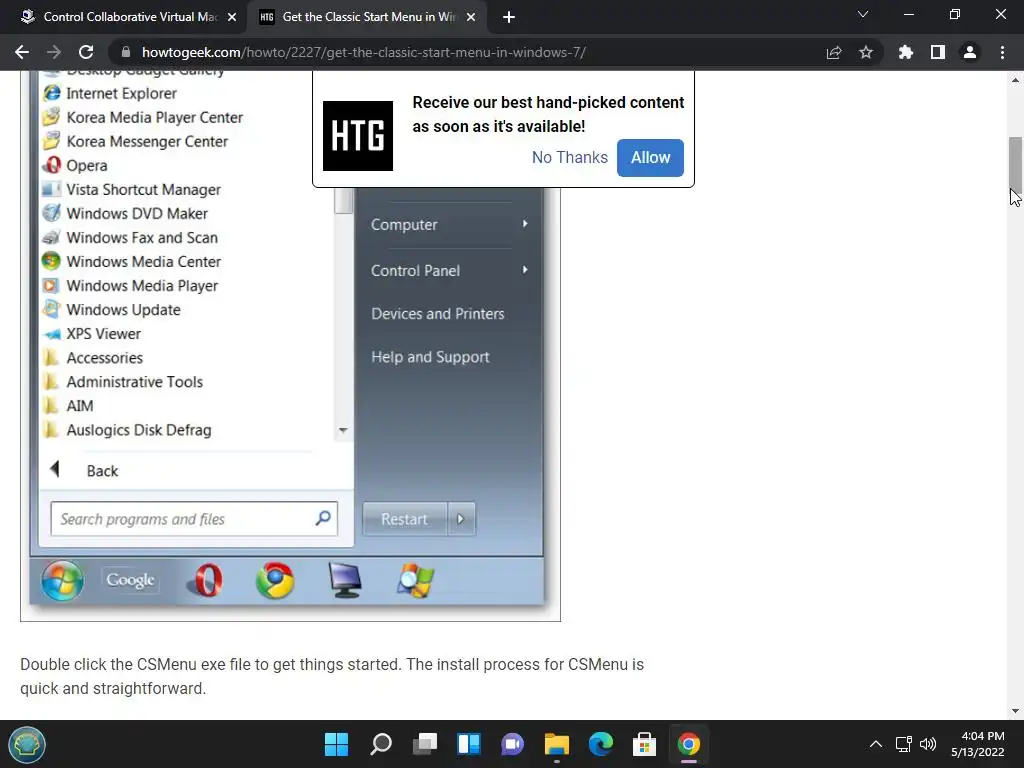
Task: Open Task View on the taskbar
Action: (424, 744)
